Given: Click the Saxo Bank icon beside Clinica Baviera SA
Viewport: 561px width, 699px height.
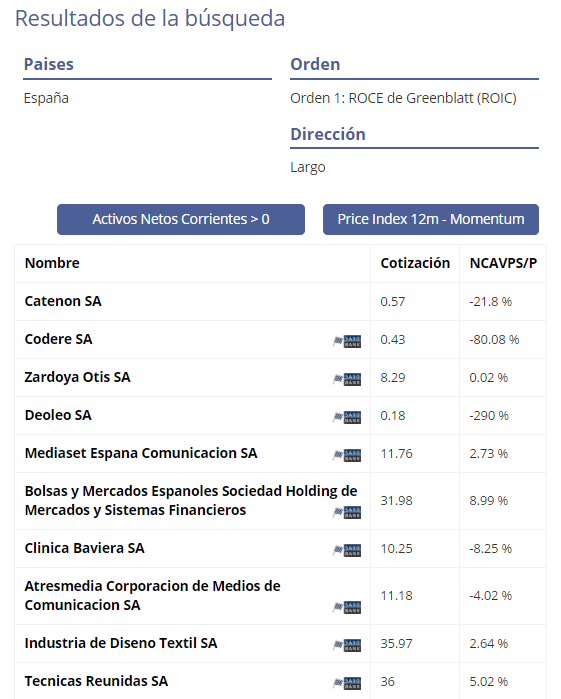Looking at the screenshot, I should [347, 550].
